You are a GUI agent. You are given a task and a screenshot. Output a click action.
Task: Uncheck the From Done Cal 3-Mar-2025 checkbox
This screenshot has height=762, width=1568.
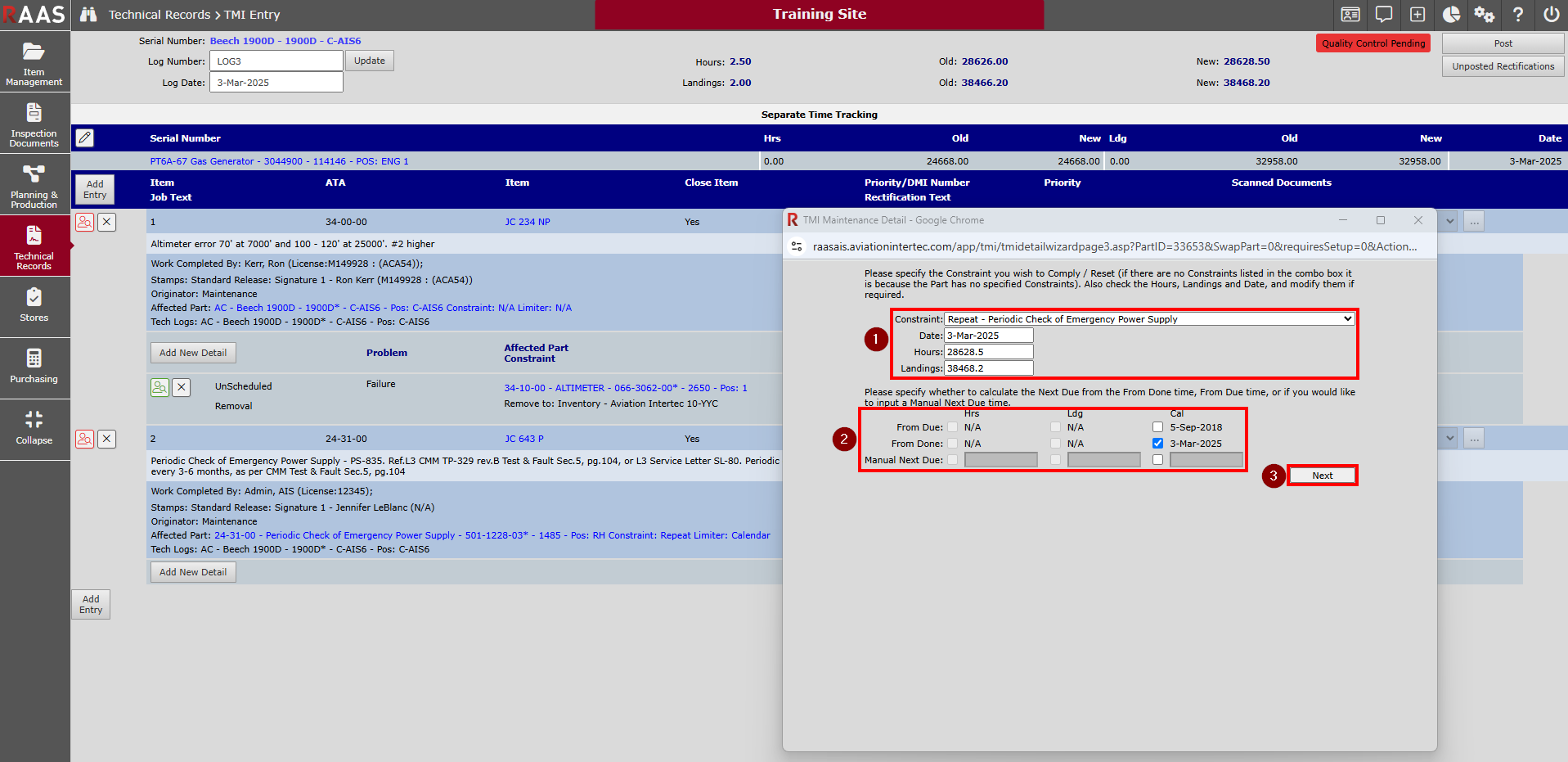click(1157, 444)
